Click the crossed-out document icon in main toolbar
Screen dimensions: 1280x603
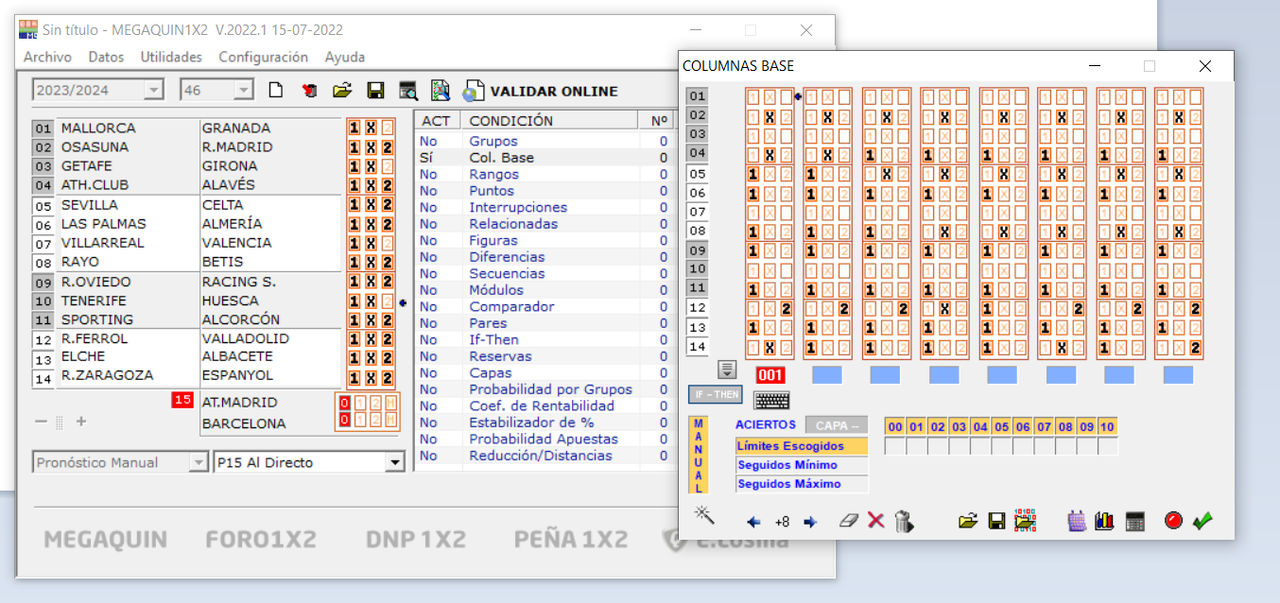[440, 91]
